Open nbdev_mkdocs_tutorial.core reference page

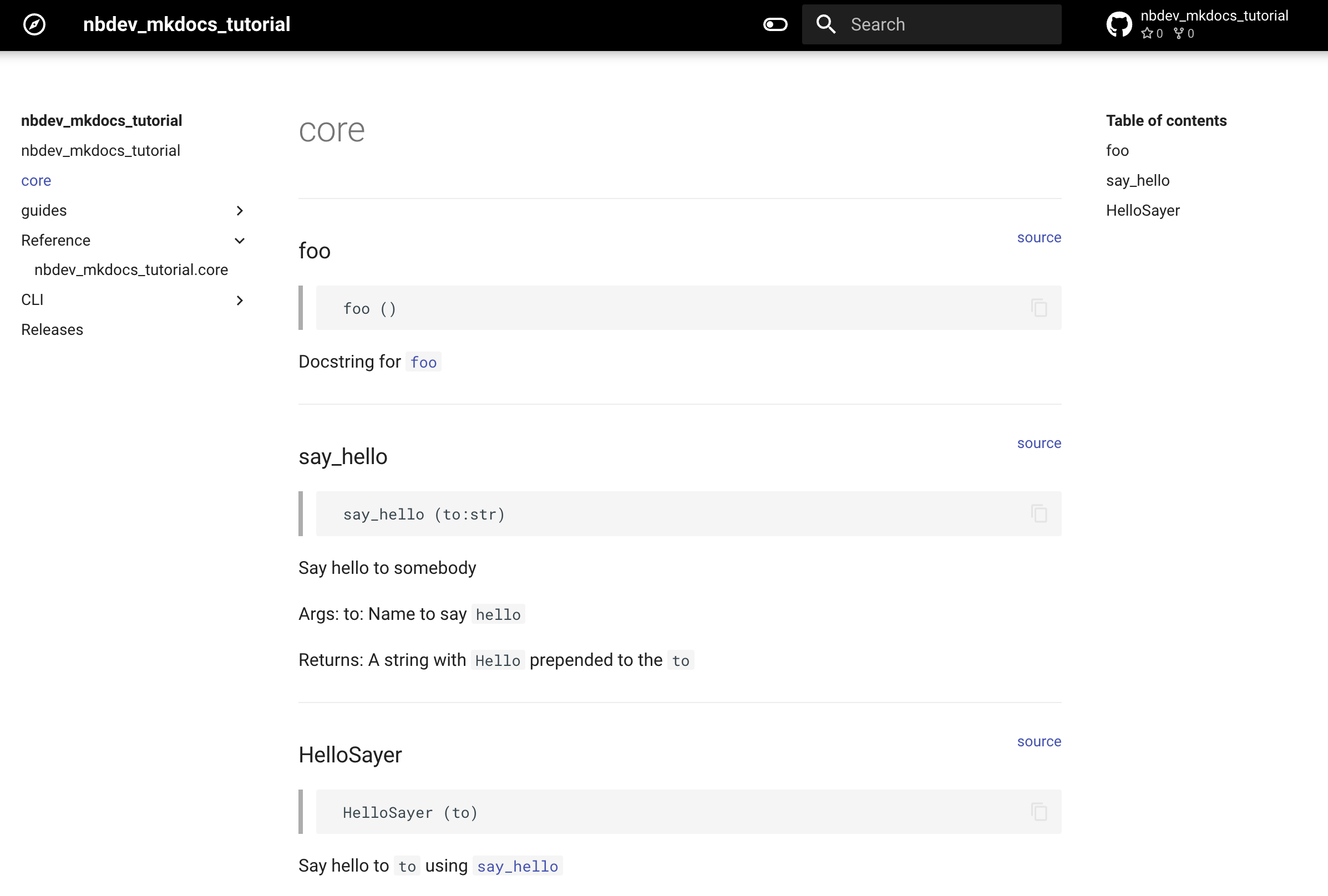[131, 269]
